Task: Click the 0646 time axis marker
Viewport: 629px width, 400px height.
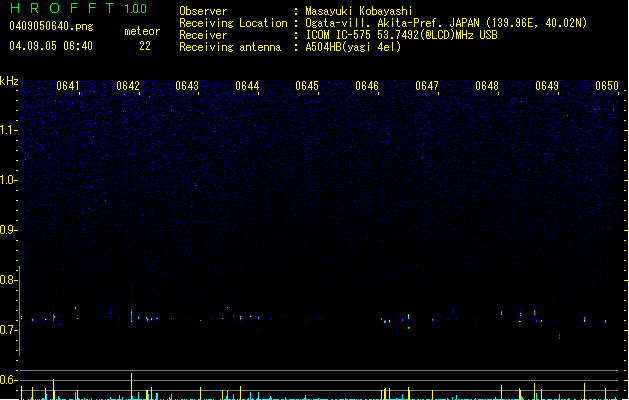Action: tap(367, 86)
